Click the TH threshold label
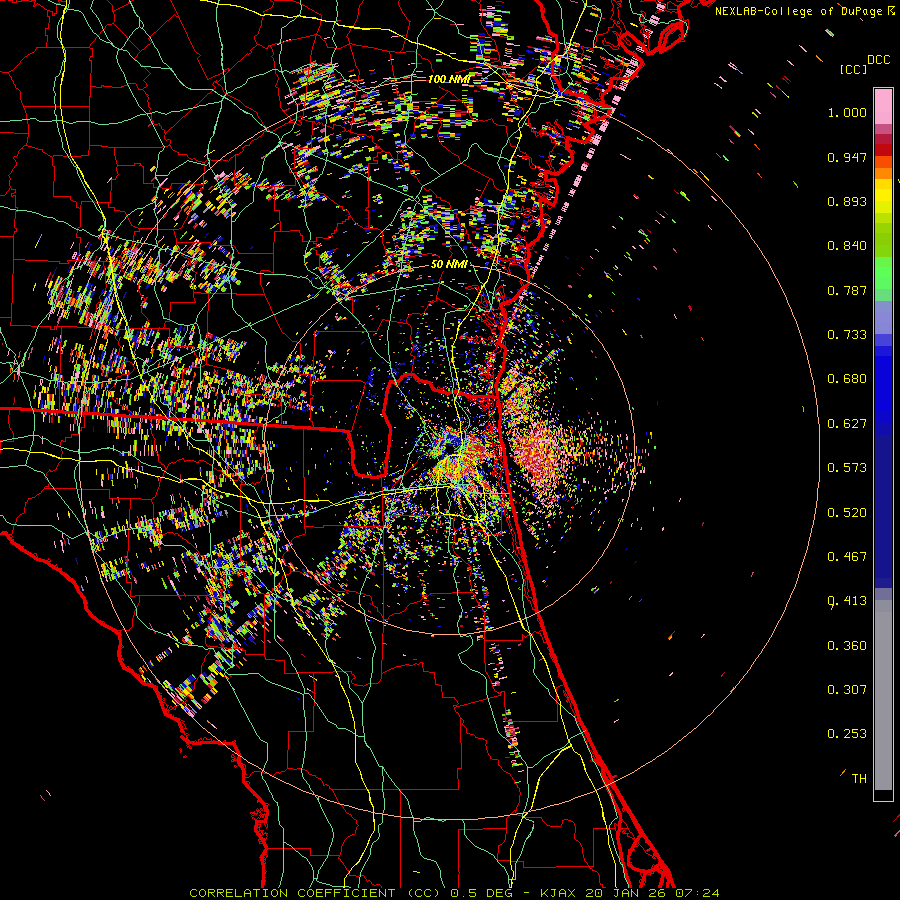The width and height of the screenshot is (900, 900). pos(859,779)
